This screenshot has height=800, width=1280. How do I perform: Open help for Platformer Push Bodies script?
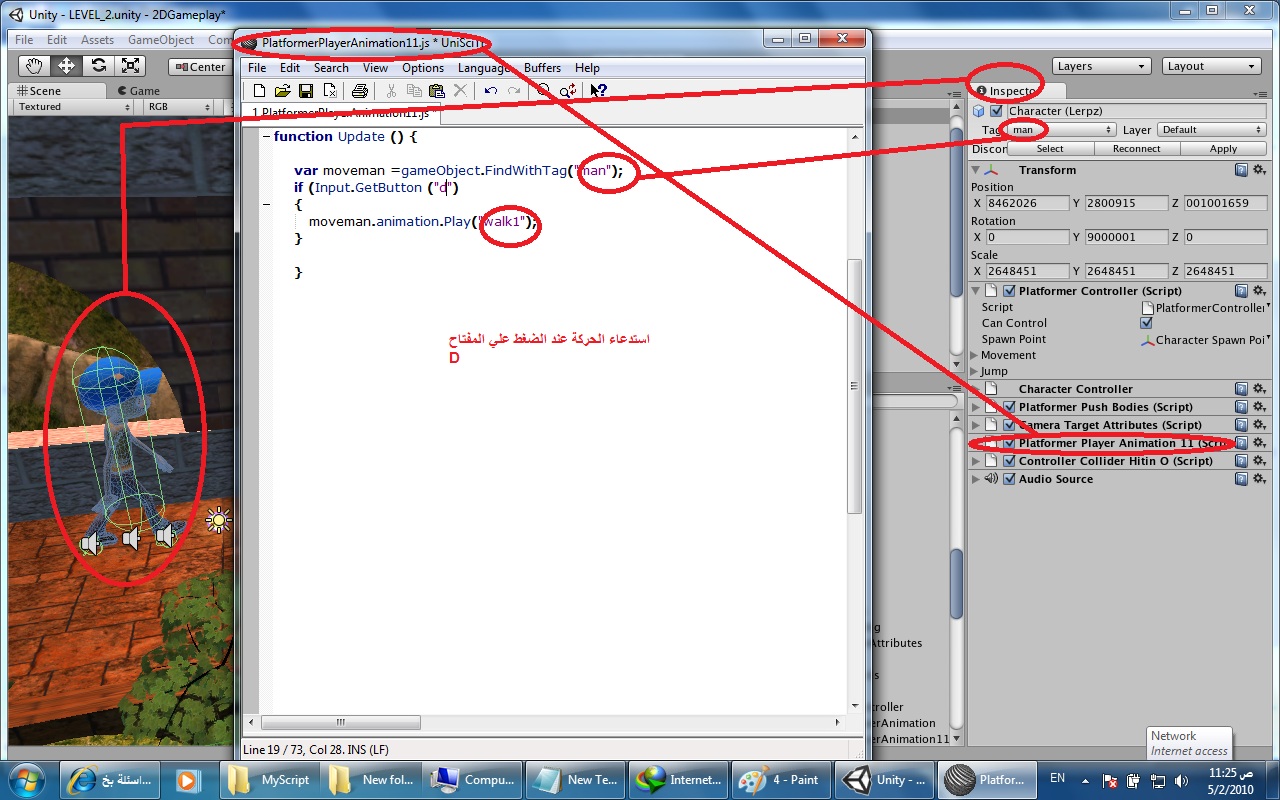coord(1241,407)
